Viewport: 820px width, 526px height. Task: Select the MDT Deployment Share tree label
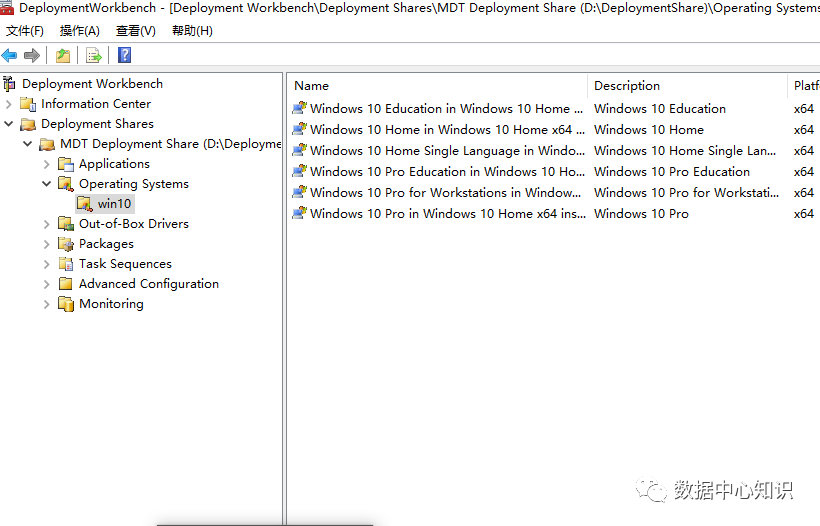pos(170,144)
